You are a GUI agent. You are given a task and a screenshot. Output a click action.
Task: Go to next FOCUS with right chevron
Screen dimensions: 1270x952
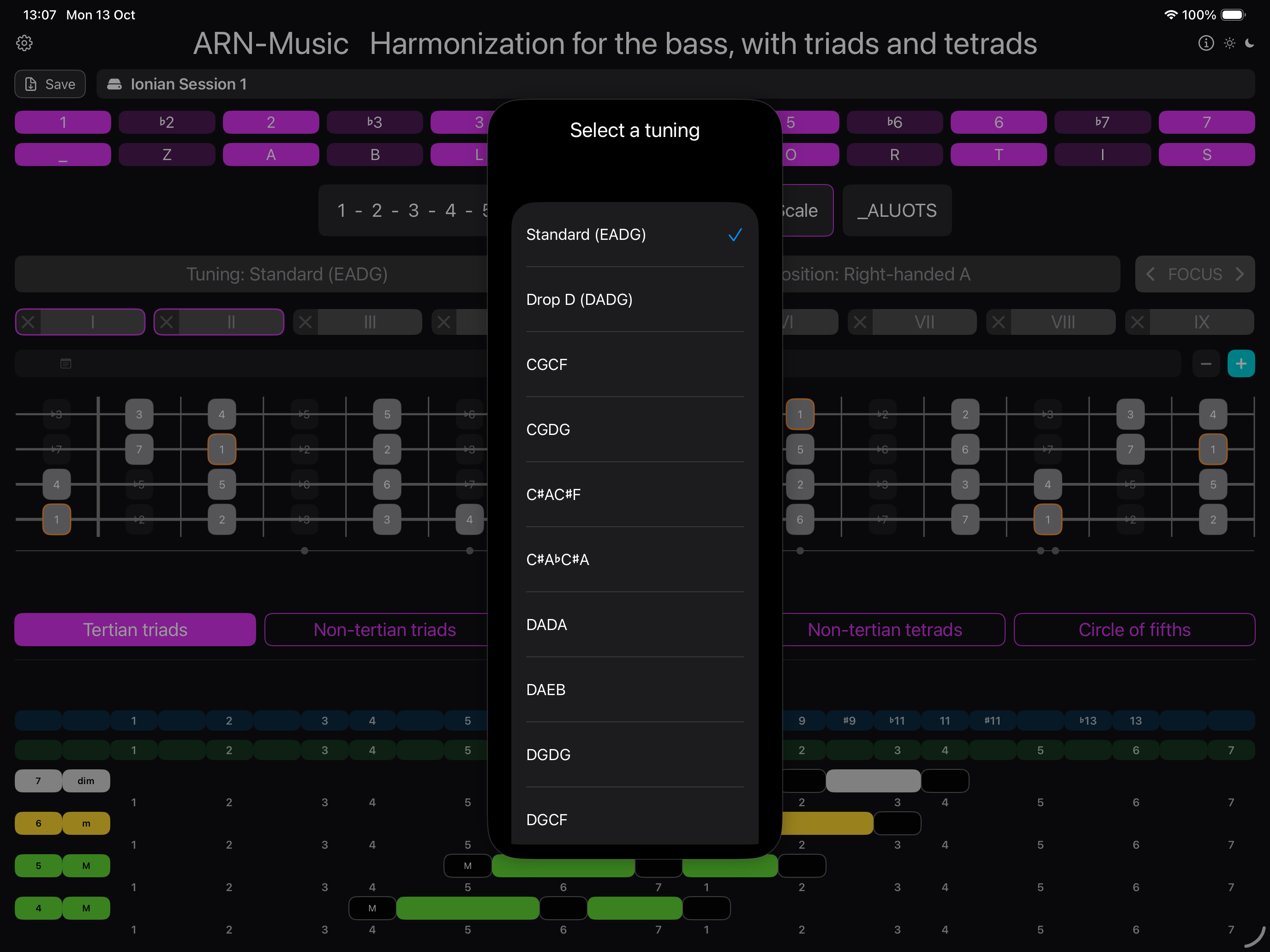1240,274
